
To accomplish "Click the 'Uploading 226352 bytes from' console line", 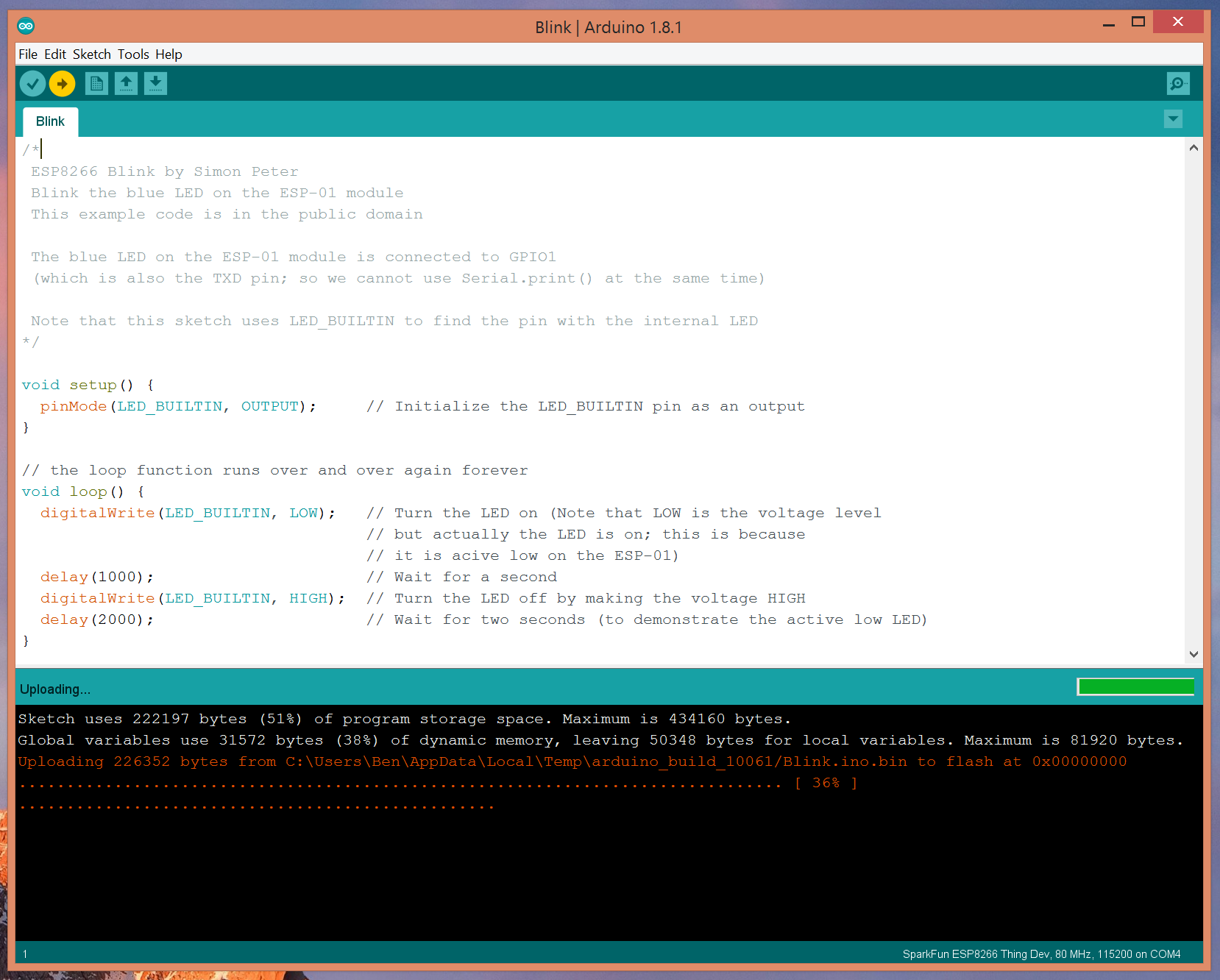I will [572, 761].
